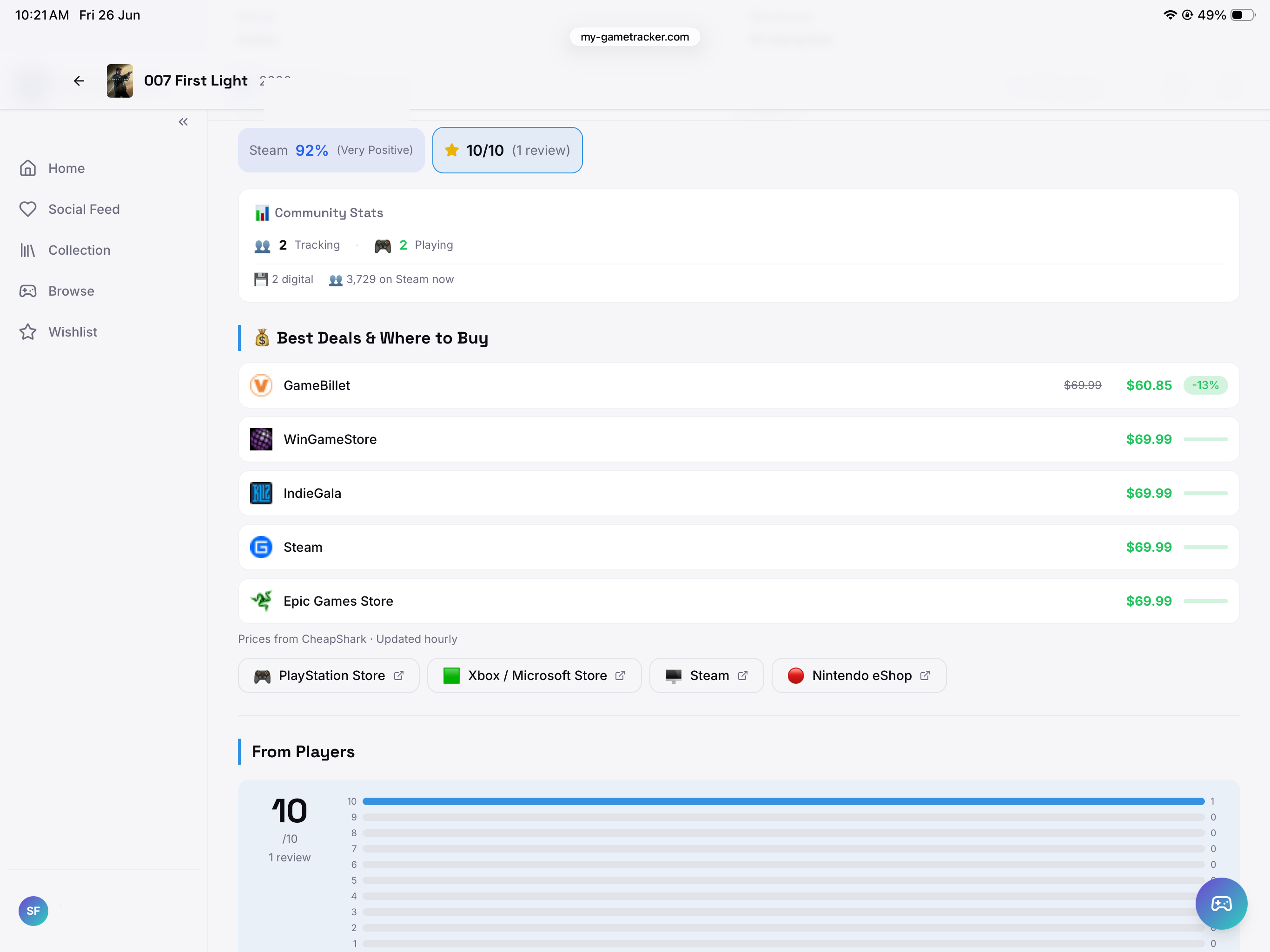Collapse the sidebar with double chevron
The width and height of the screenshot is (1270, 952).
tap(183, 122)
